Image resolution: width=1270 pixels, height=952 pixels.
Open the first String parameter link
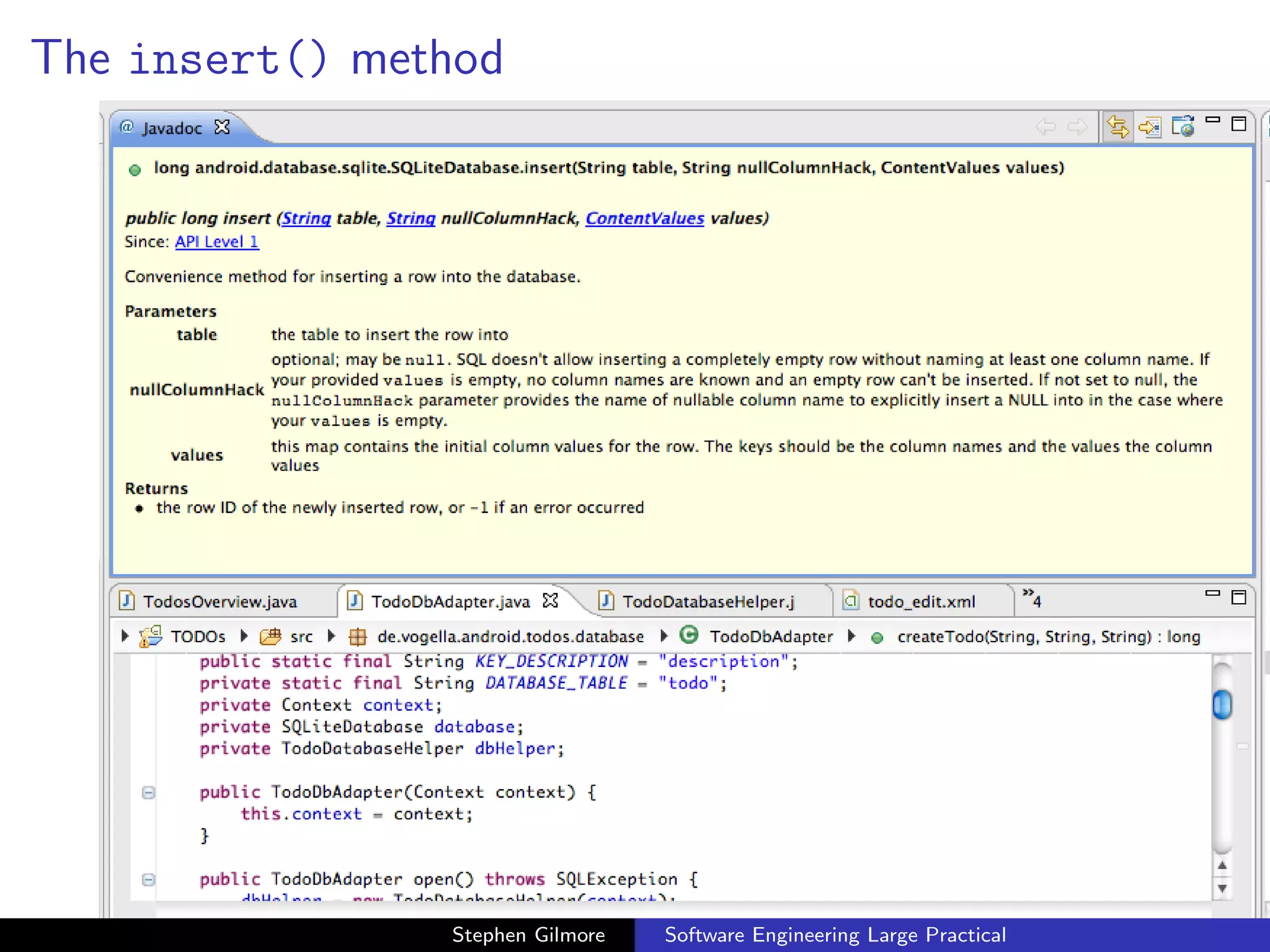[x=306, y=218]
